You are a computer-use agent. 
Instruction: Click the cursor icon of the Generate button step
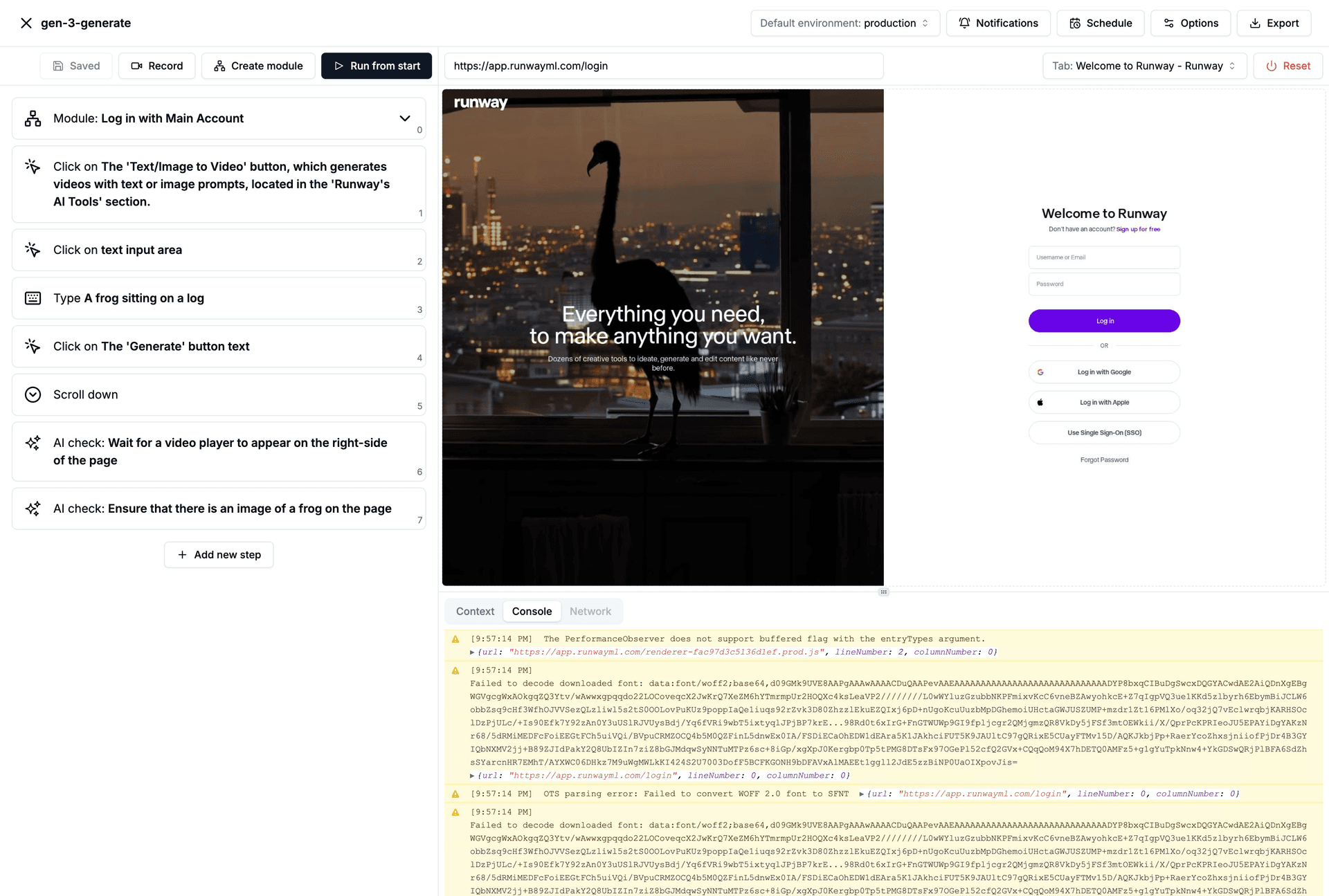(33, 345)
